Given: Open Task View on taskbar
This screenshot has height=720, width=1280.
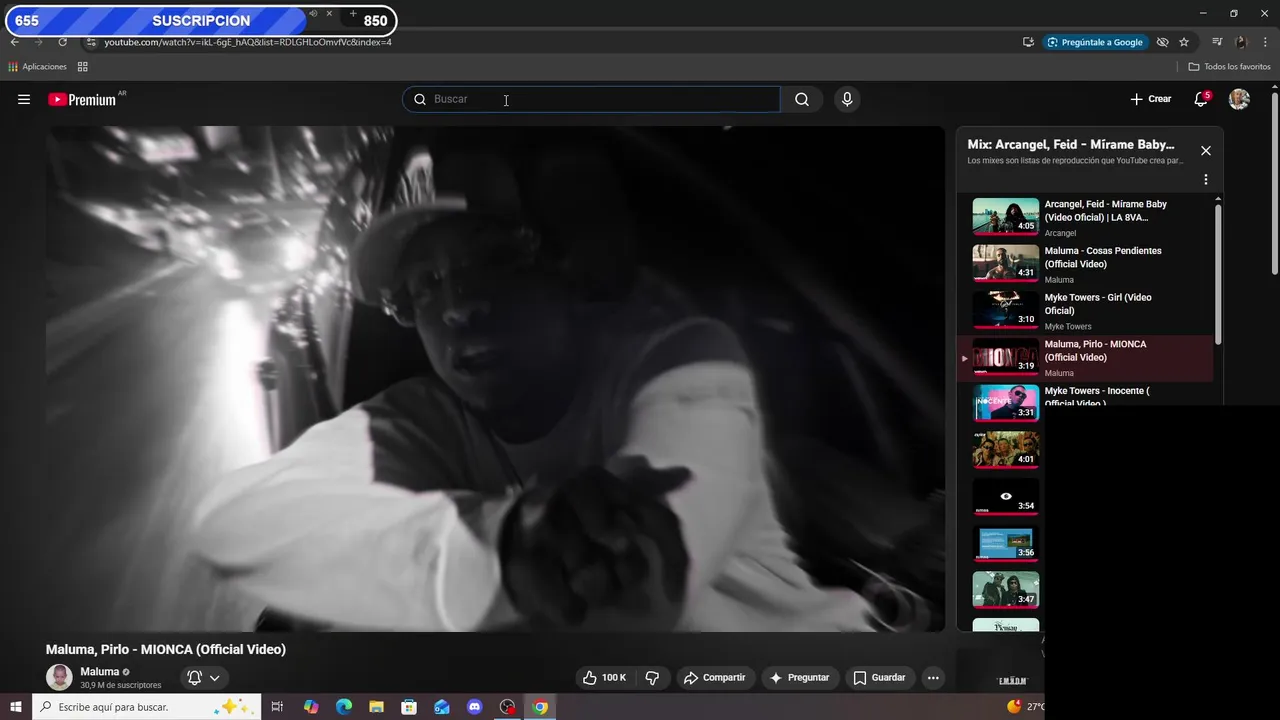Looking at the screenshot, I should point(277,707).
